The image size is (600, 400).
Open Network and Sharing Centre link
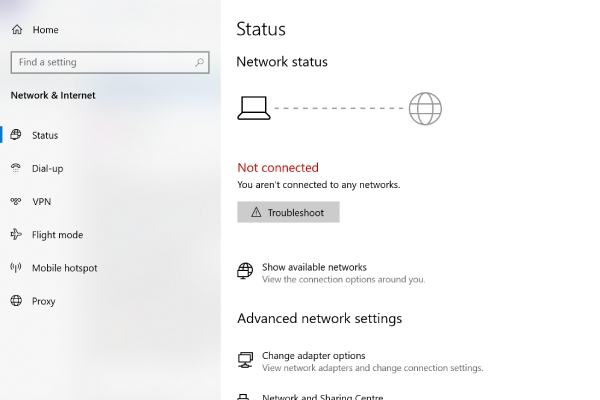(323, 397)
